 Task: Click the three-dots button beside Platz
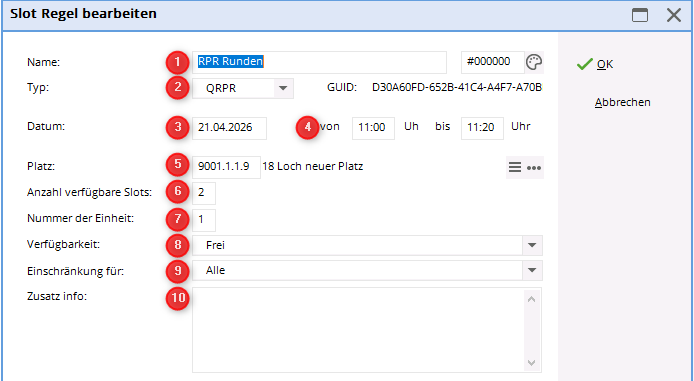click(534, 168)
